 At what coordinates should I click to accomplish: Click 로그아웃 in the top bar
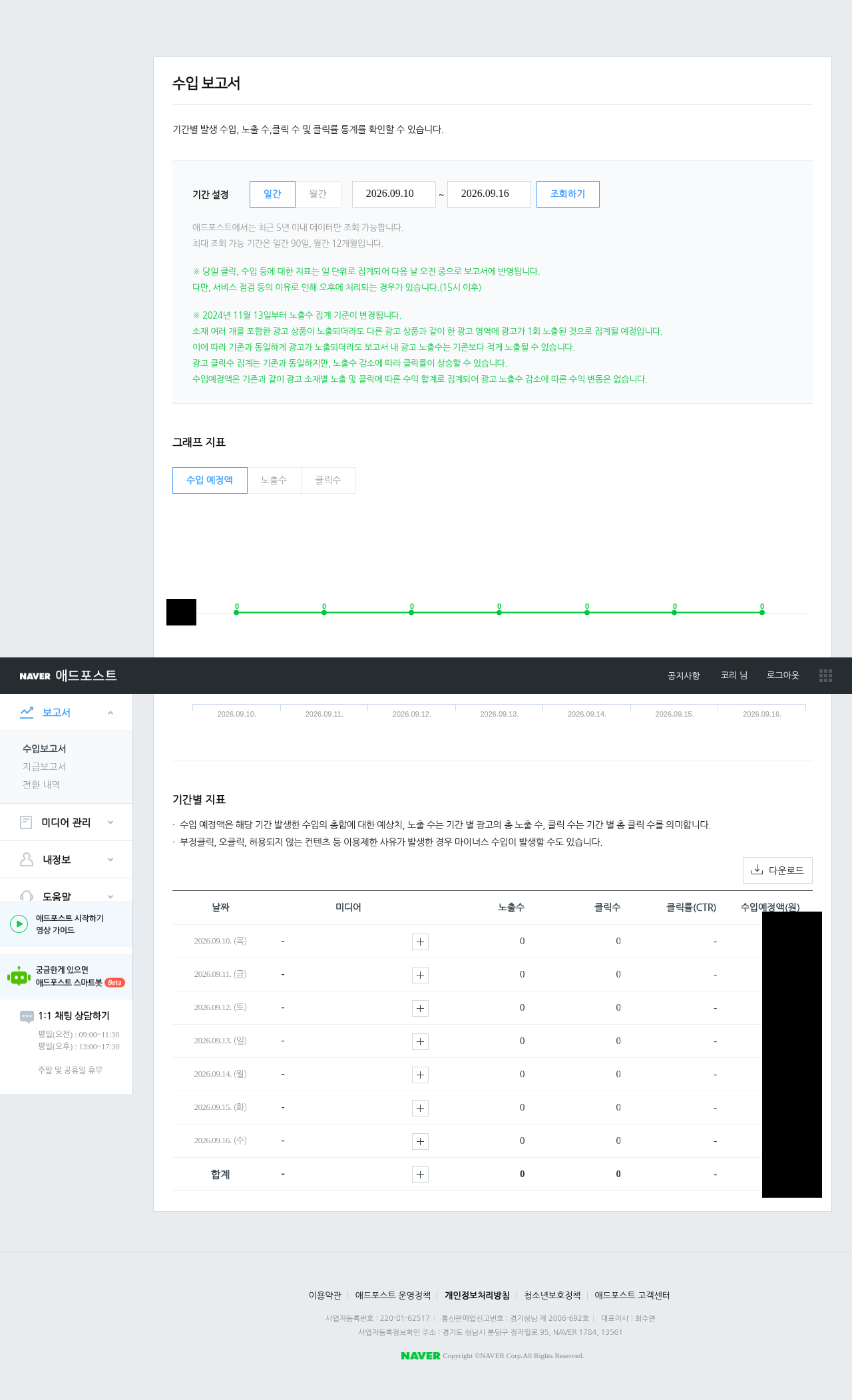[x=783, y=675]
